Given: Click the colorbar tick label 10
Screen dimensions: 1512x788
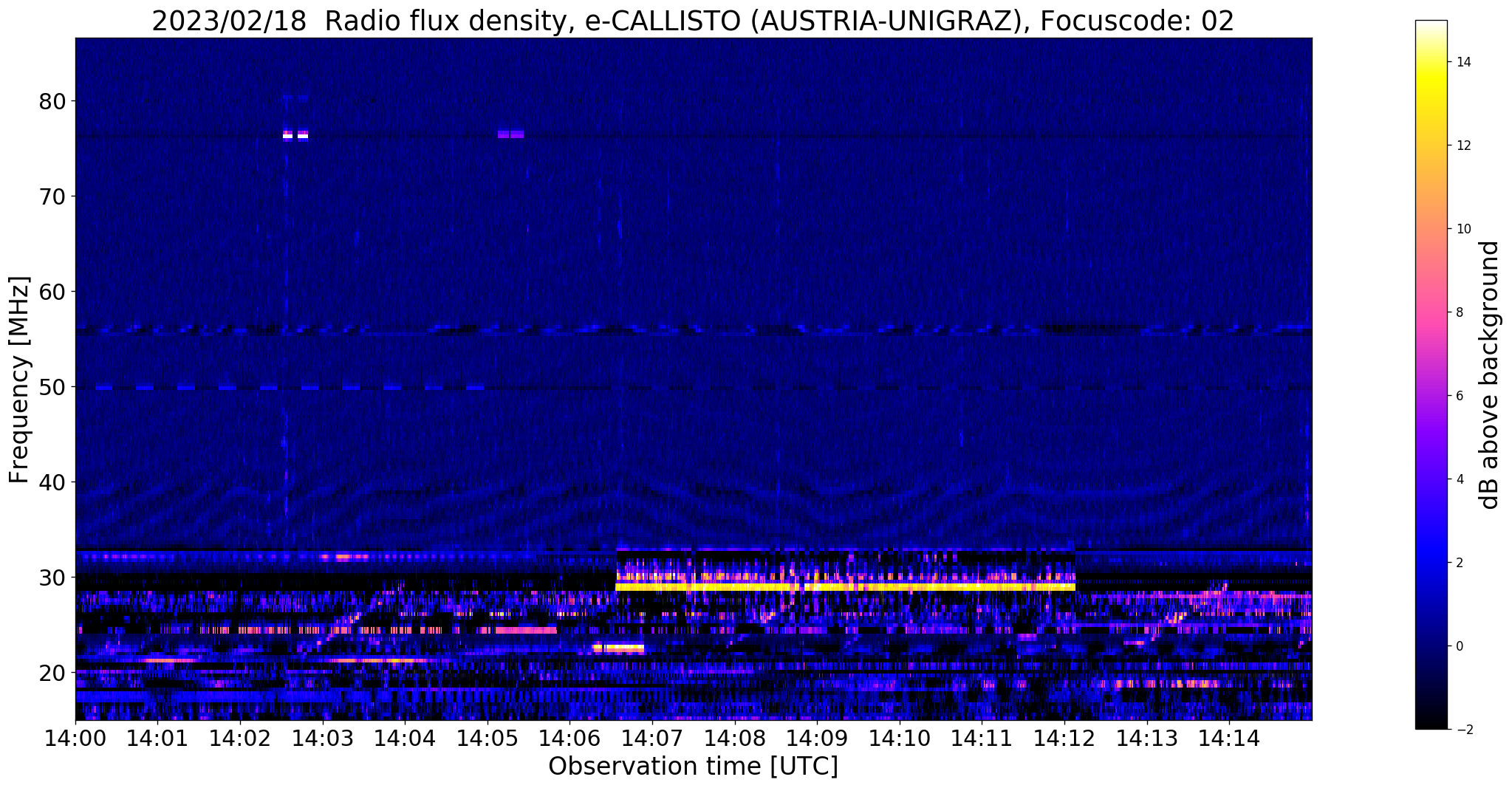Looking at the screenshot, I should click(1463, 229).
